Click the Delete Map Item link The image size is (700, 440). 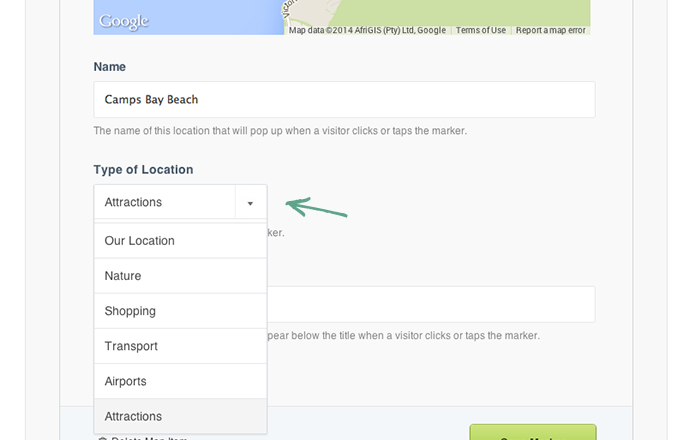coord(148,438)
